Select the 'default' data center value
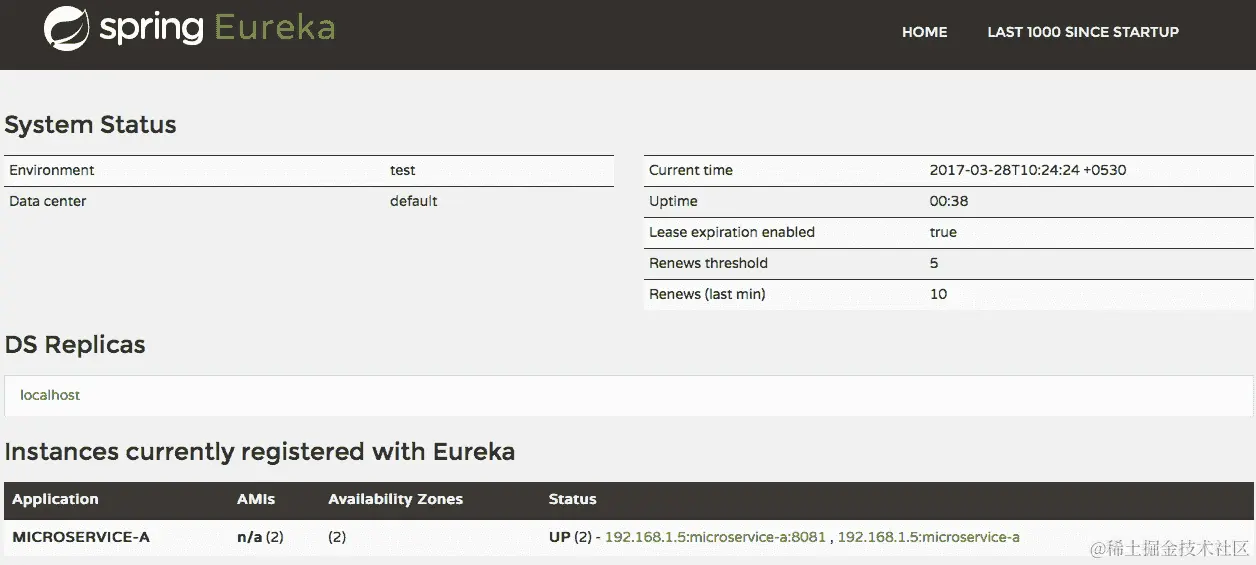Image resolution: width=1256 pixels, height=565 pixels. pos(414,201)
